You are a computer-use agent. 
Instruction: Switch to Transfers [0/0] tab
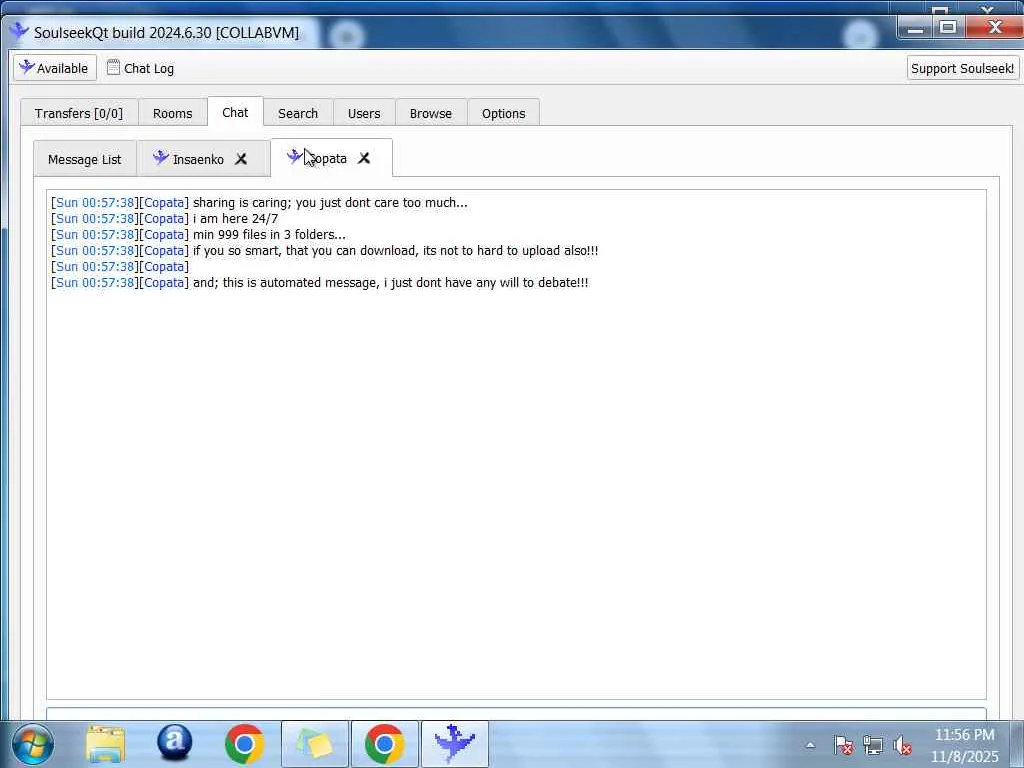pos(79,113)
